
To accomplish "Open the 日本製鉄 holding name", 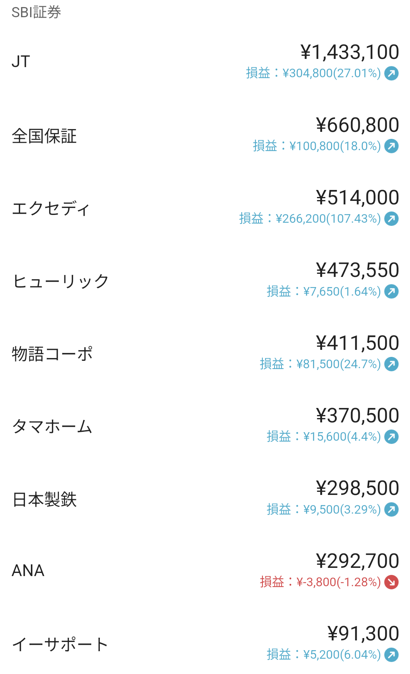I will pyautogui.click(x=44, y=499).
